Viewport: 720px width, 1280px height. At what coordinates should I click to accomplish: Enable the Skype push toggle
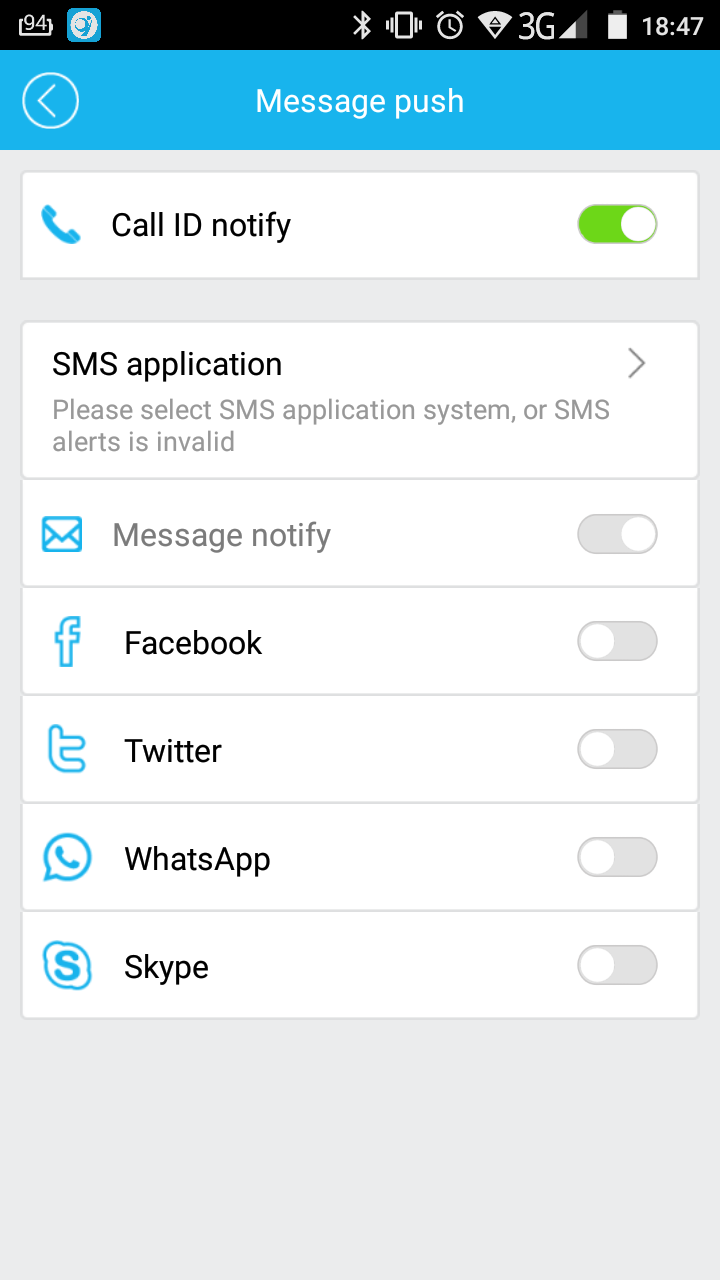(x=617, y=966)
